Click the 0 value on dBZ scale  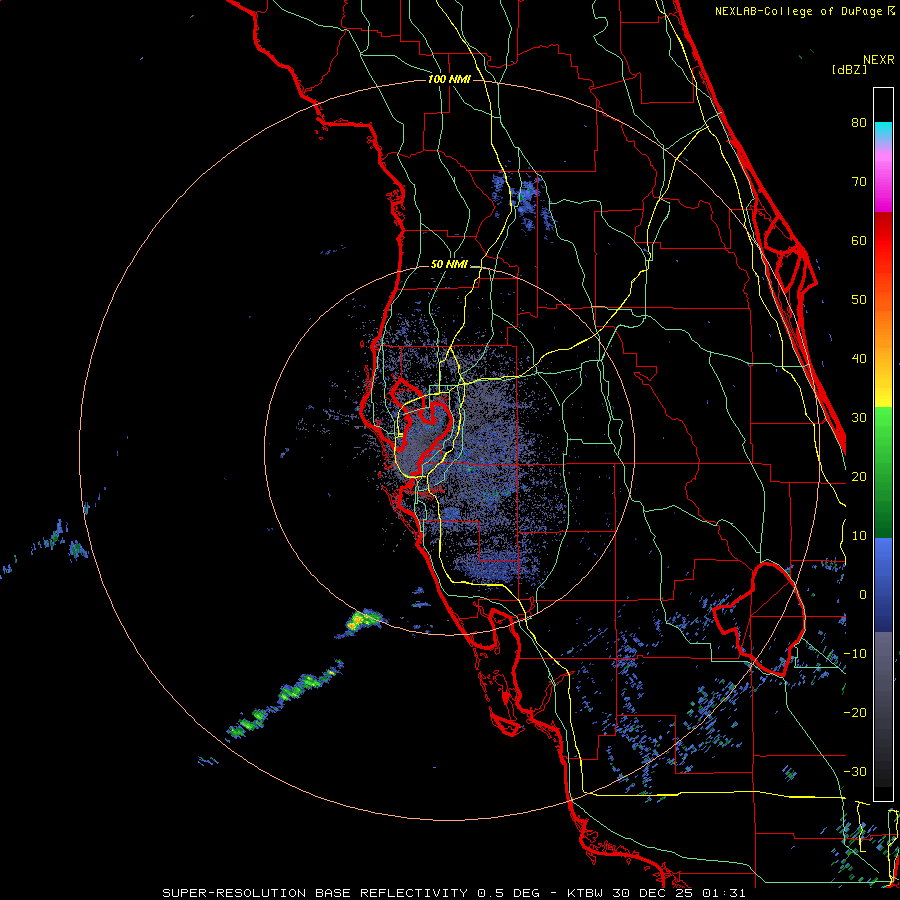[863, 595]
